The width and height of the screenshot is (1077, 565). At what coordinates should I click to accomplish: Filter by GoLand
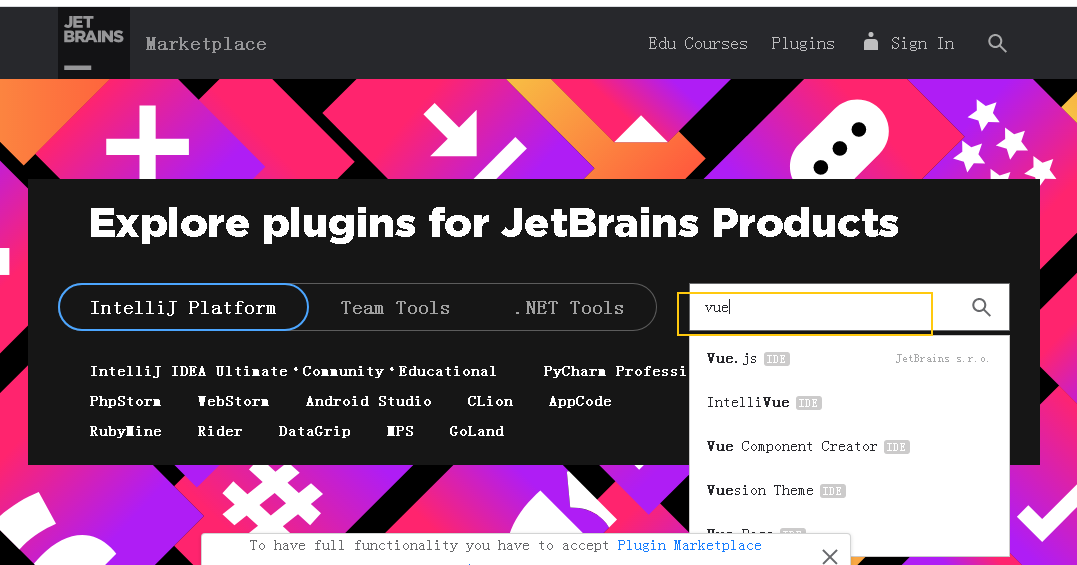click(x=477, y=432)
